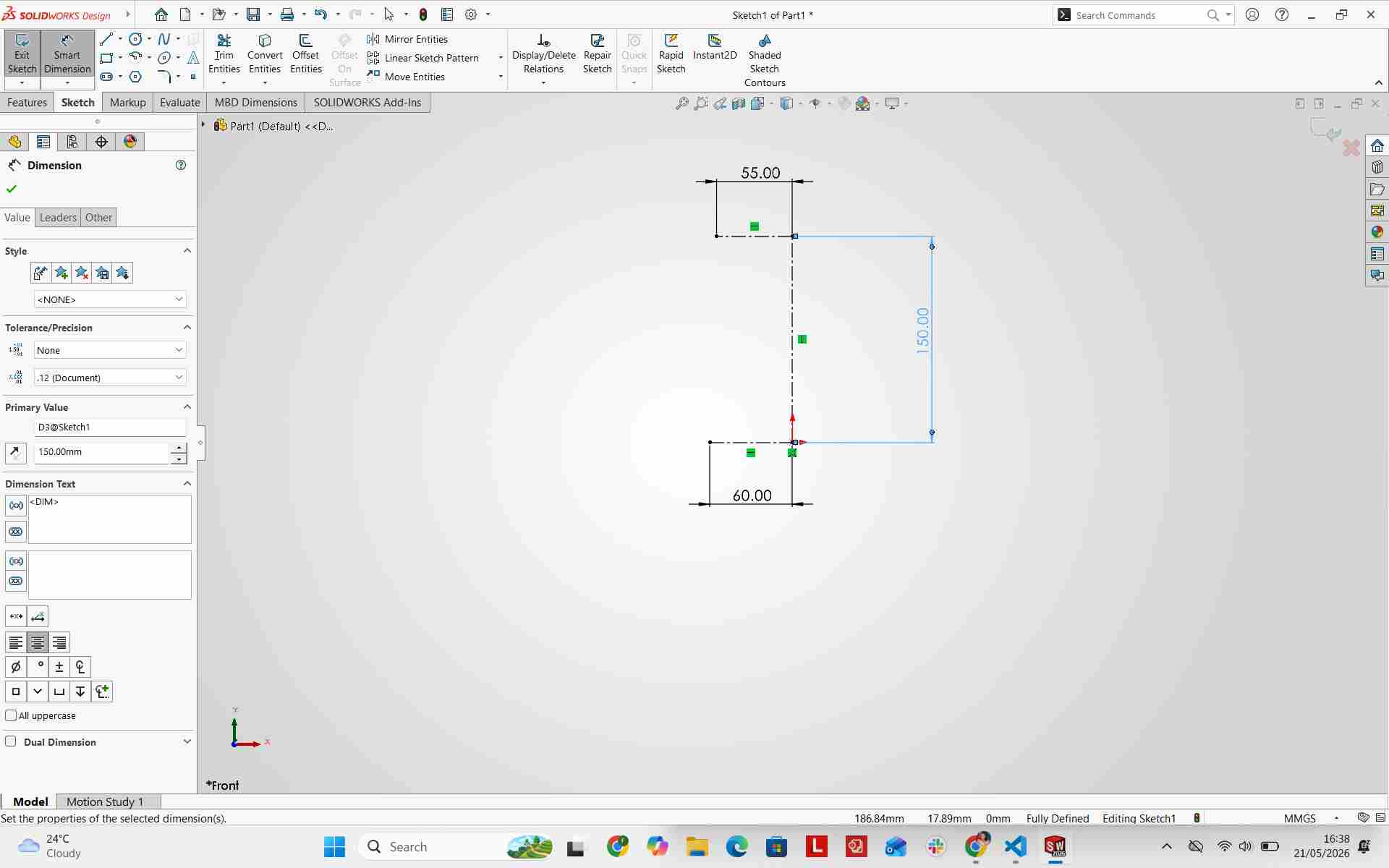Click the Load Style icon

pos(122,273)
